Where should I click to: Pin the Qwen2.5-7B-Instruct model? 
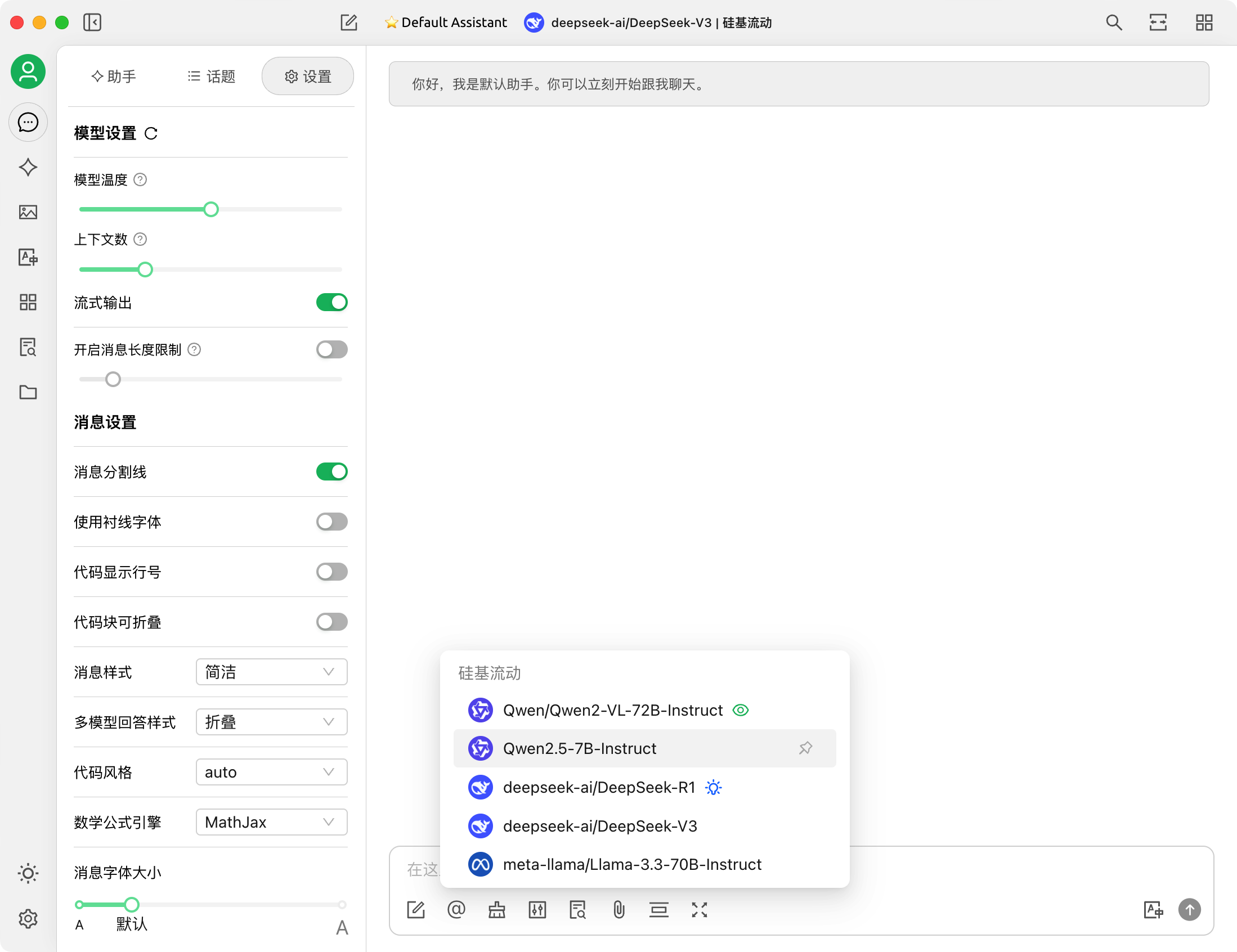[x=805, y=748]
